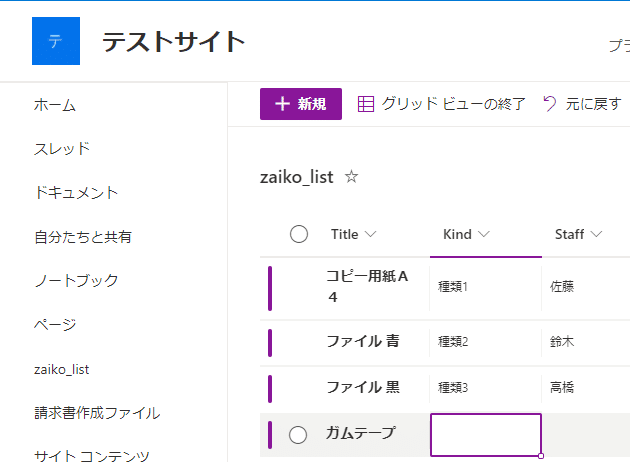Open the Kind column dropdown
The height and width of the screenshot is (462, 630).
[x=484, y=234]
